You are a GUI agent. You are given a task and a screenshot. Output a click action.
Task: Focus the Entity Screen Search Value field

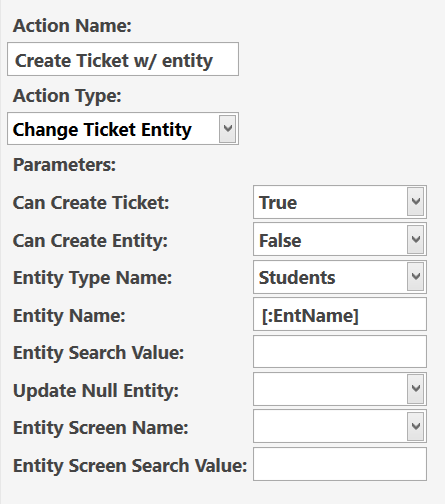click(340, 464)
